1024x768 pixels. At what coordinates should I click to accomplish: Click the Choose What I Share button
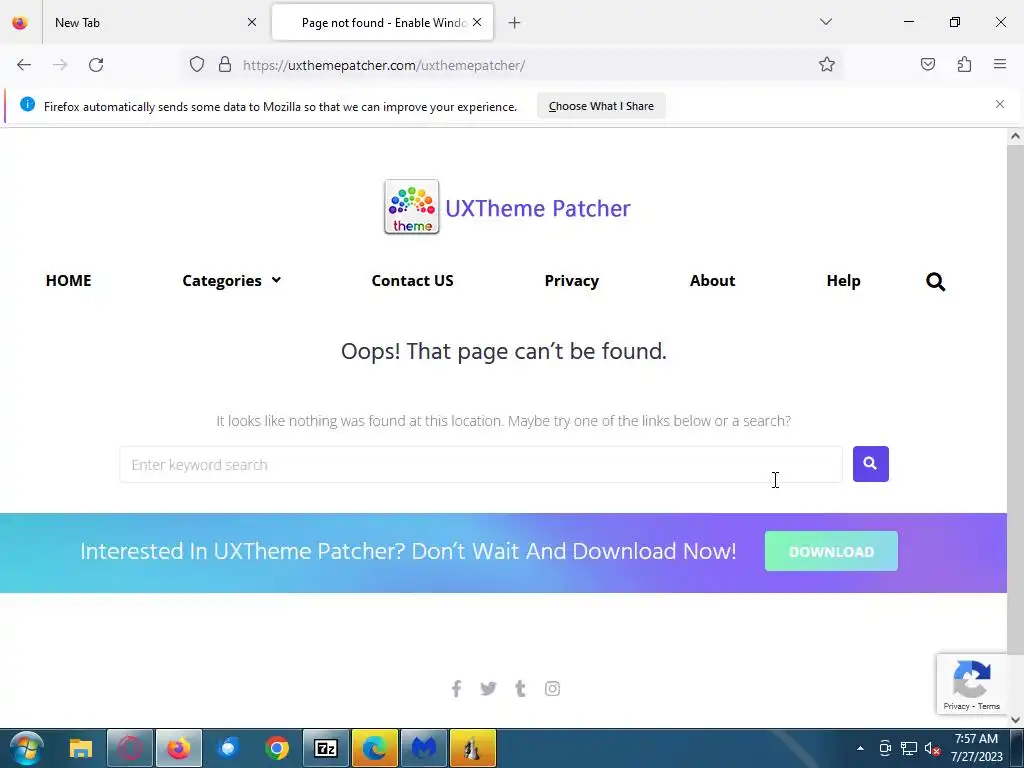tap(601, 106)
